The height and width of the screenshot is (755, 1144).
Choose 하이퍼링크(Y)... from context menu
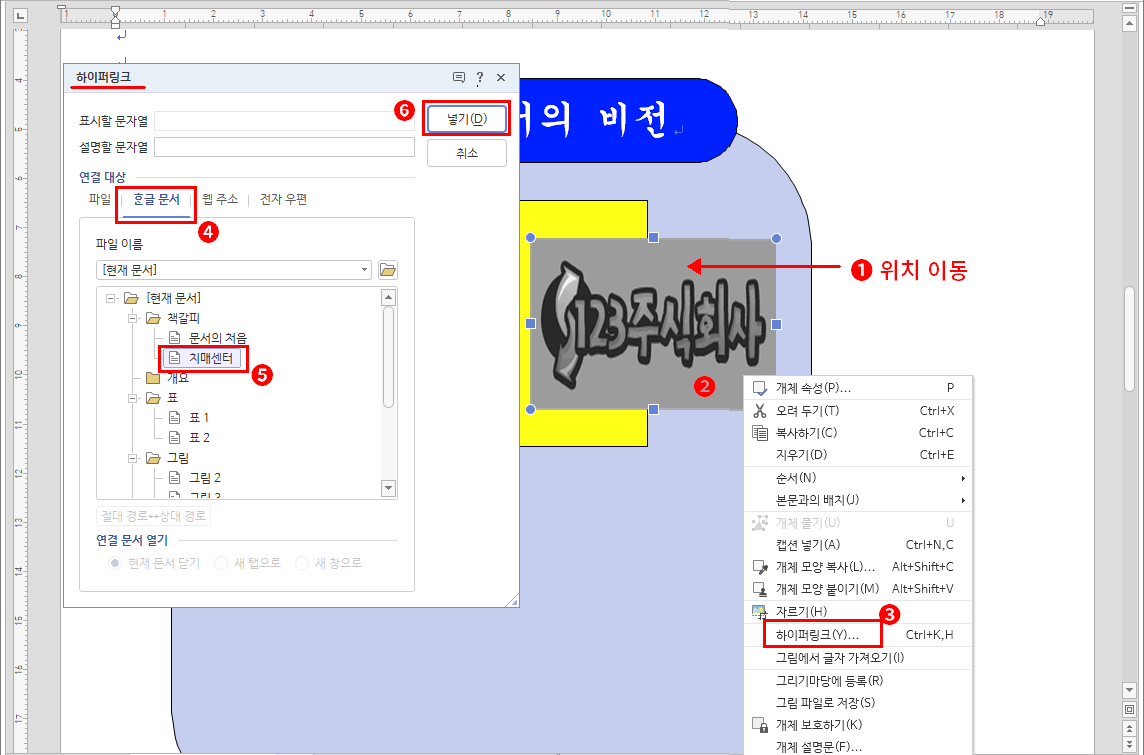pos(859,635)
